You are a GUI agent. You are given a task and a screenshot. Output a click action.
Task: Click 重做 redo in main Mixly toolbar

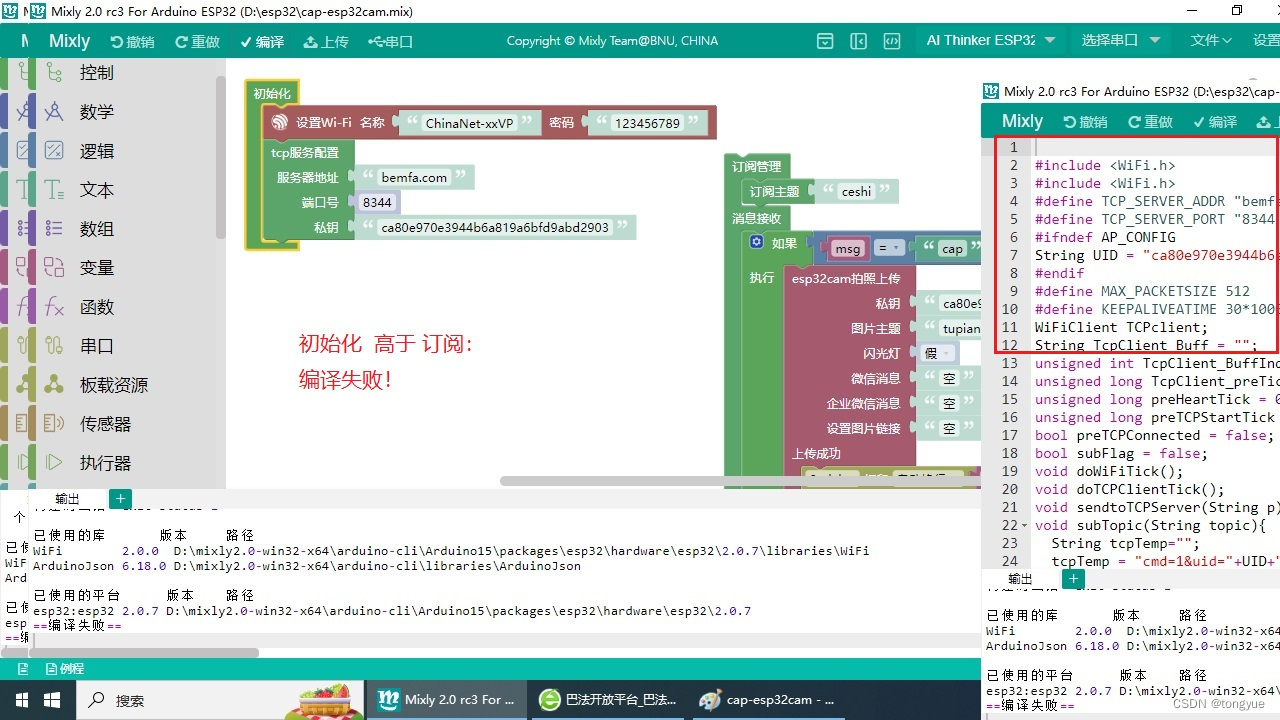[x=197, y=41]
